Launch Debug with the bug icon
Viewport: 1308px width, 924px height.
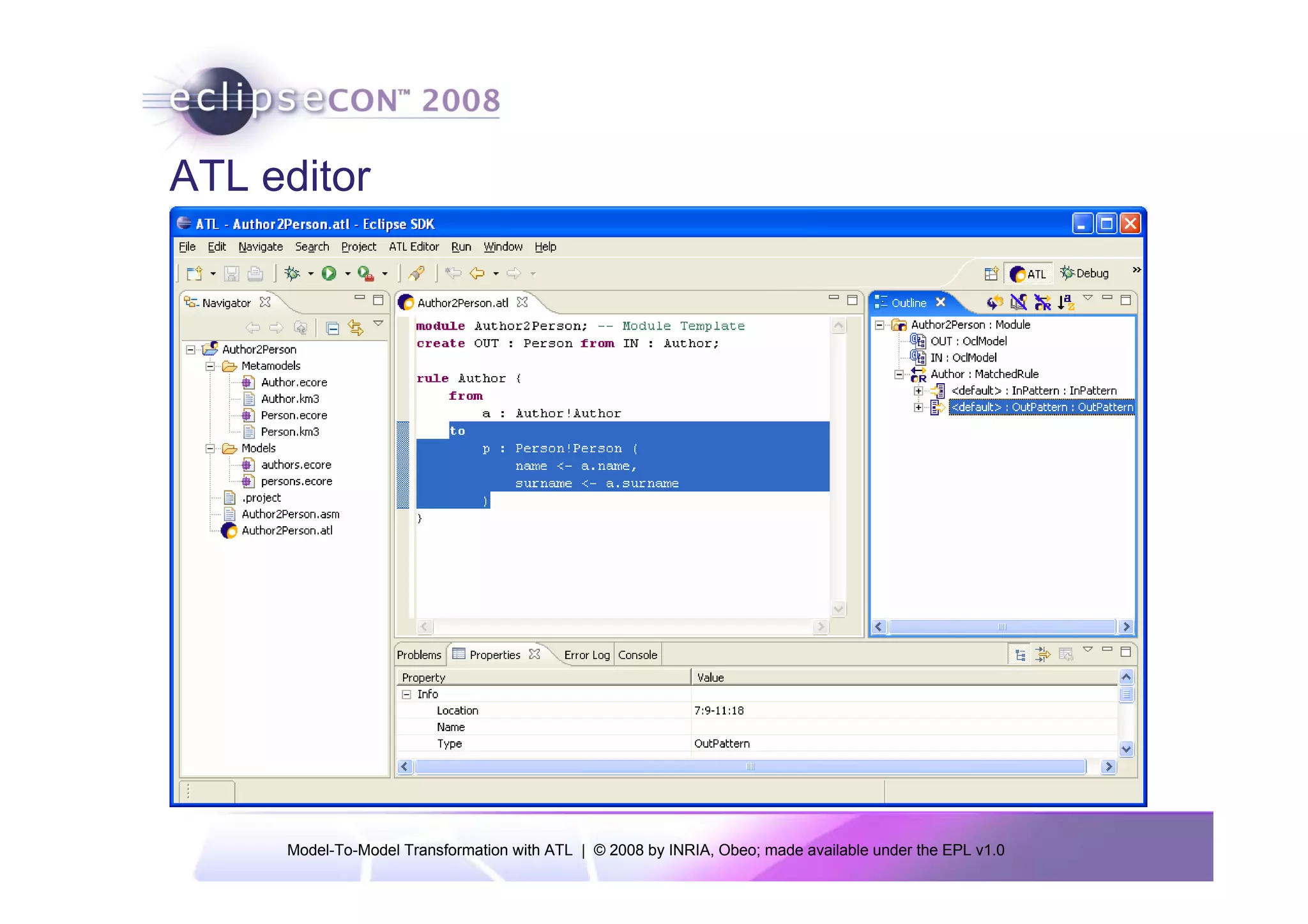293,273
